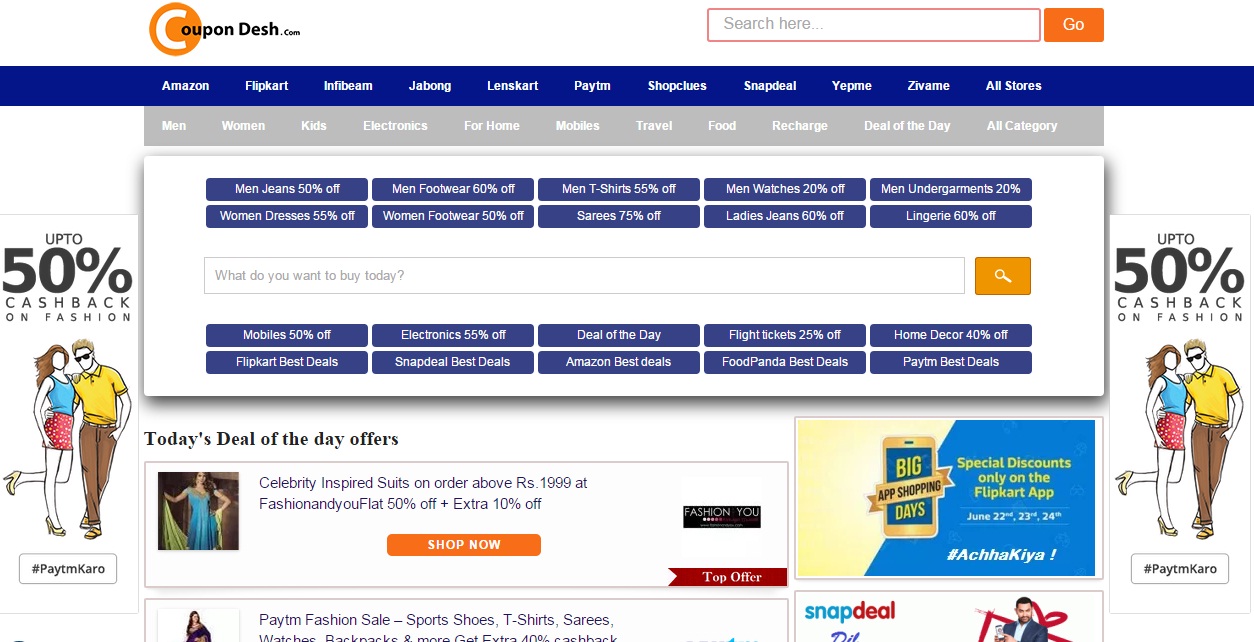
Task: Click Paytm Best Deals tag
Action: pos(951,362)
